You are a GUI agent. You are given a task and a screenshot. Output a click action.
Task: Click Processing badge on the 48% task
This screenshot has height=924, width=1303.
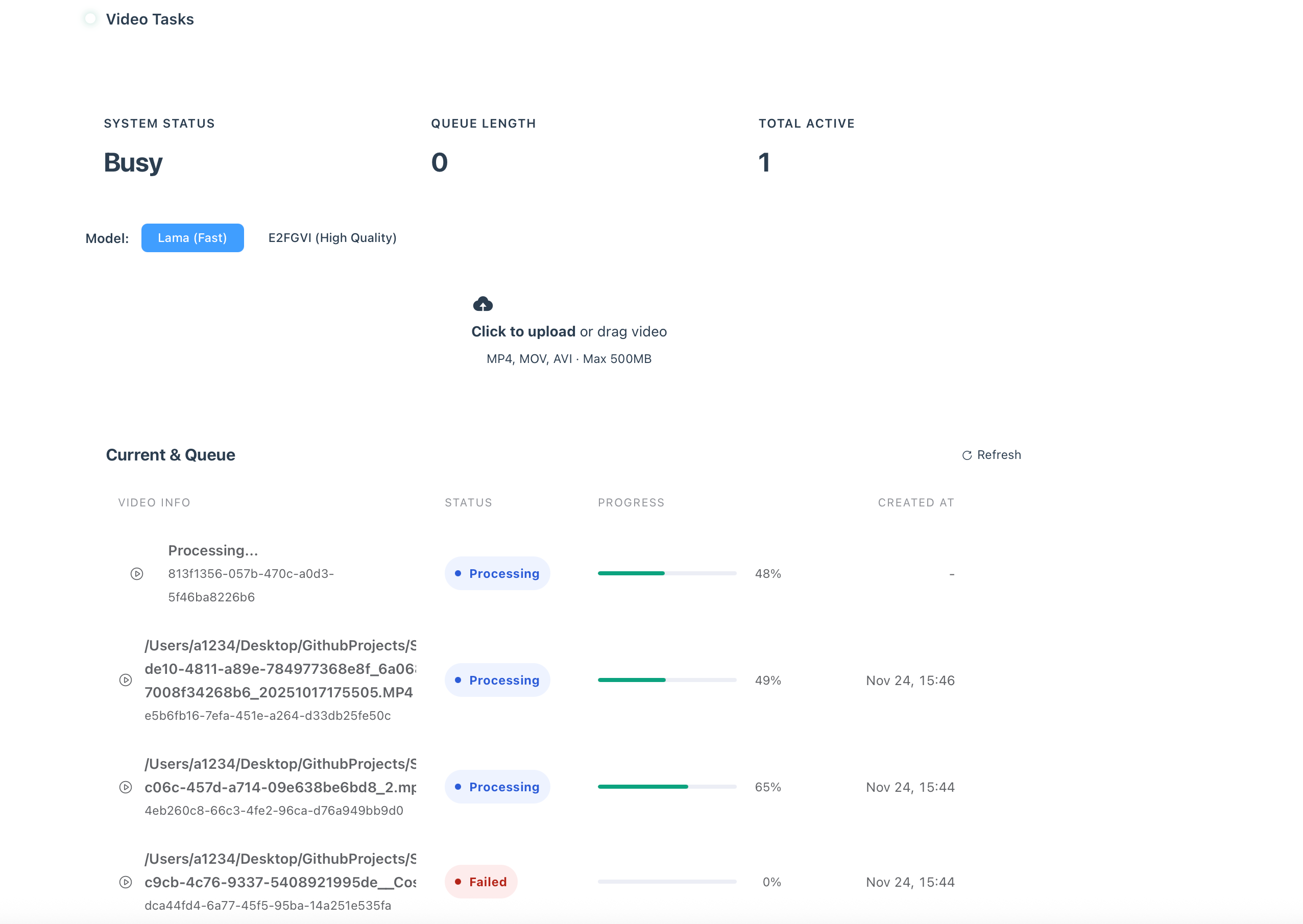pos(497,573)
